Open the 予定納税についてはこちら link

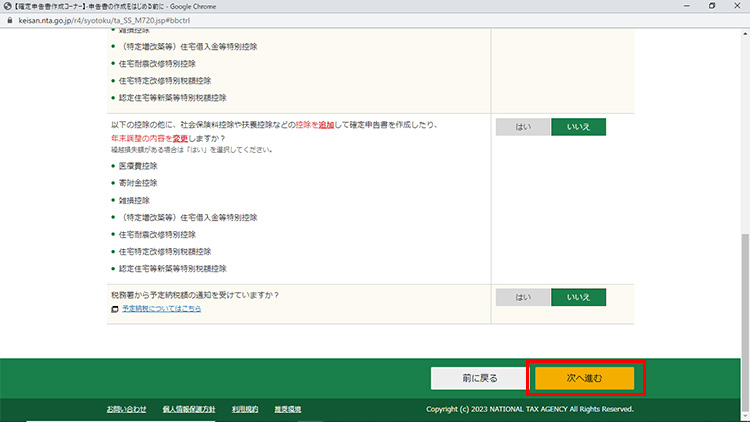click(x=161, y=309)
